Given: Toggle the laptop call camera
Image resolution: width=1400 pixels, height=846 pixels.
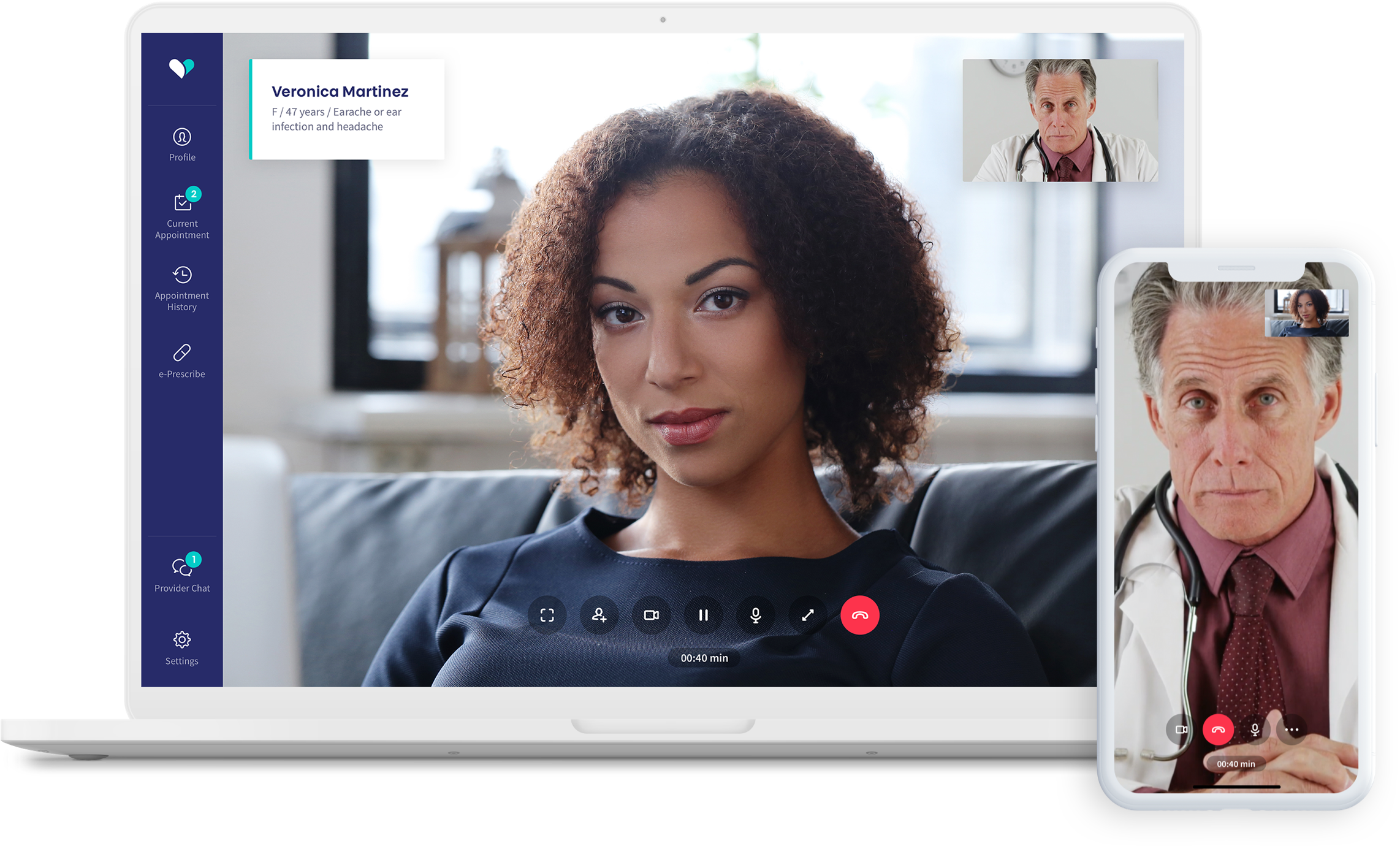Looking at the screenshot, I should [651, 615].
